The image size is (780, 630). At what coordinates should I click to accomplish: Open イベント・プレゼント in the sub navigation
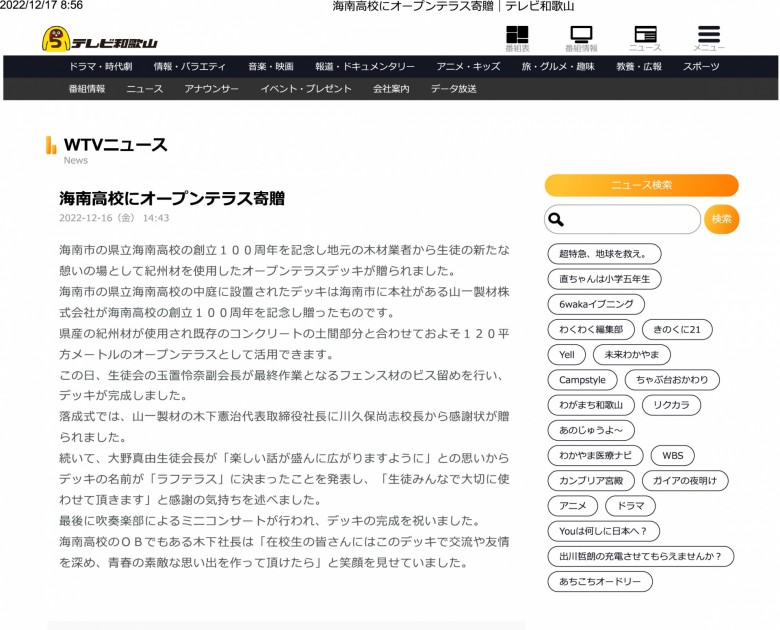(306, 89)
